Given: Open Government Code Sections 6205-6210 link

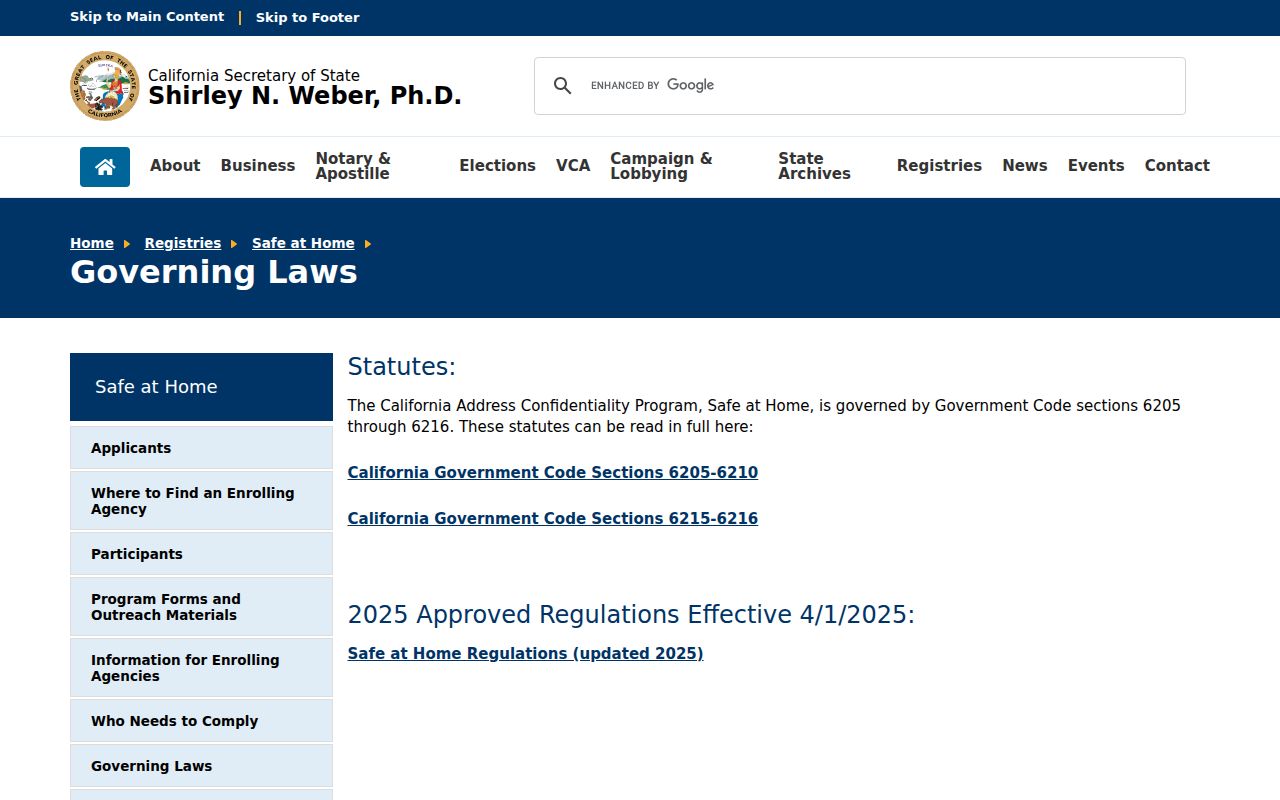Looking at the screenshot, I should coord(553,473).
